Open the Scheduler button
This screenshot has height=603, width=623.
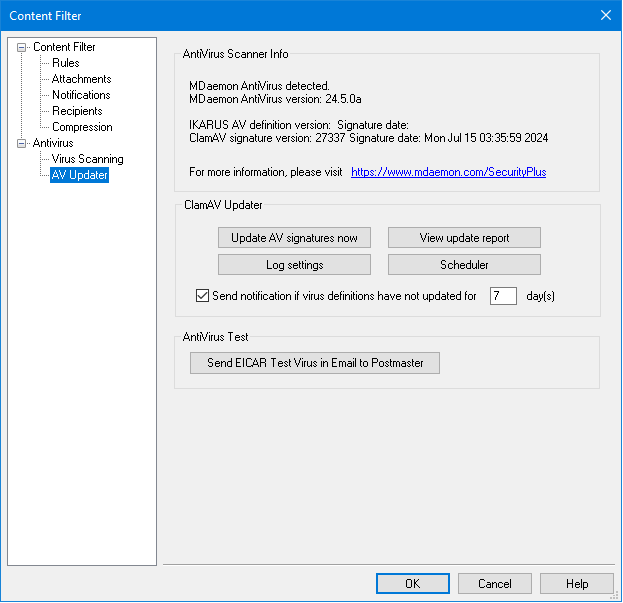(464, 265)
